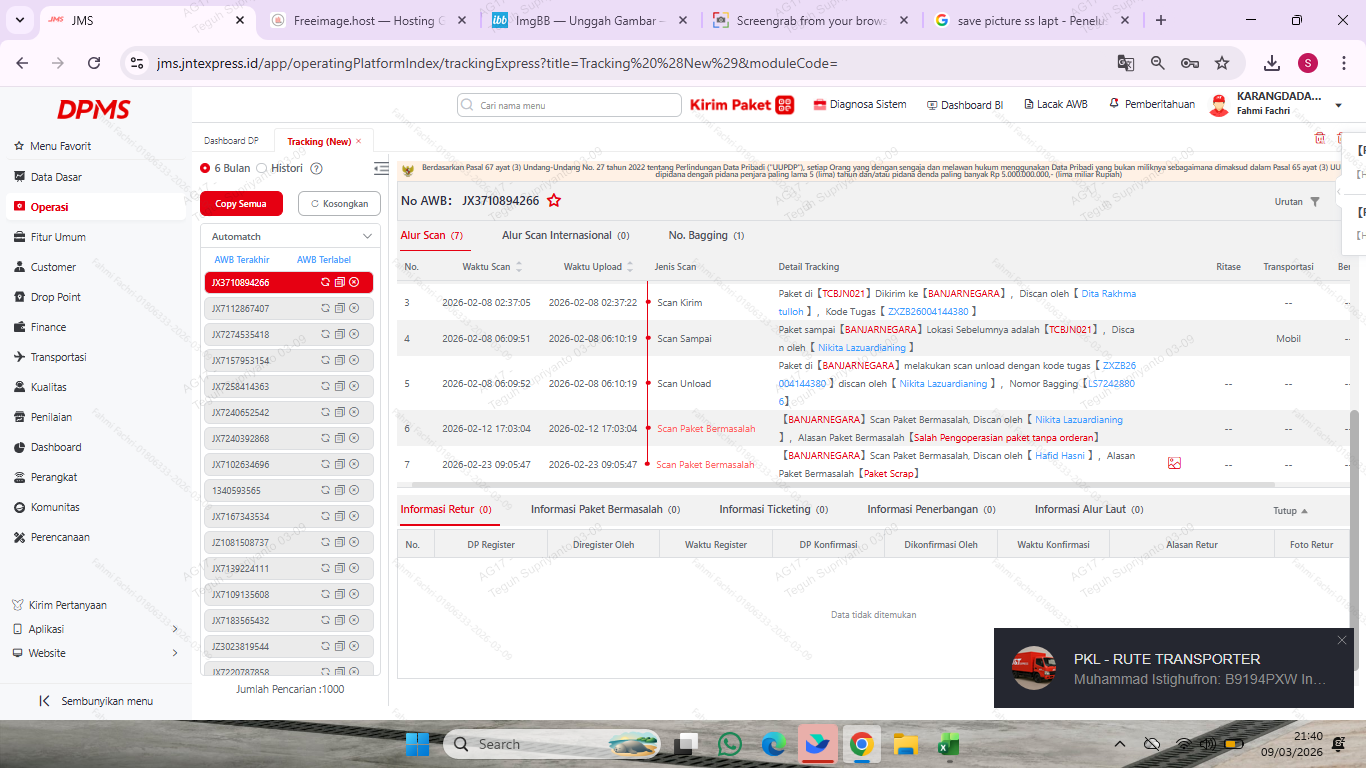Click the Kosongkan button
The width and height of the screenshot is (1366, 768).
(x=339, y=203)
